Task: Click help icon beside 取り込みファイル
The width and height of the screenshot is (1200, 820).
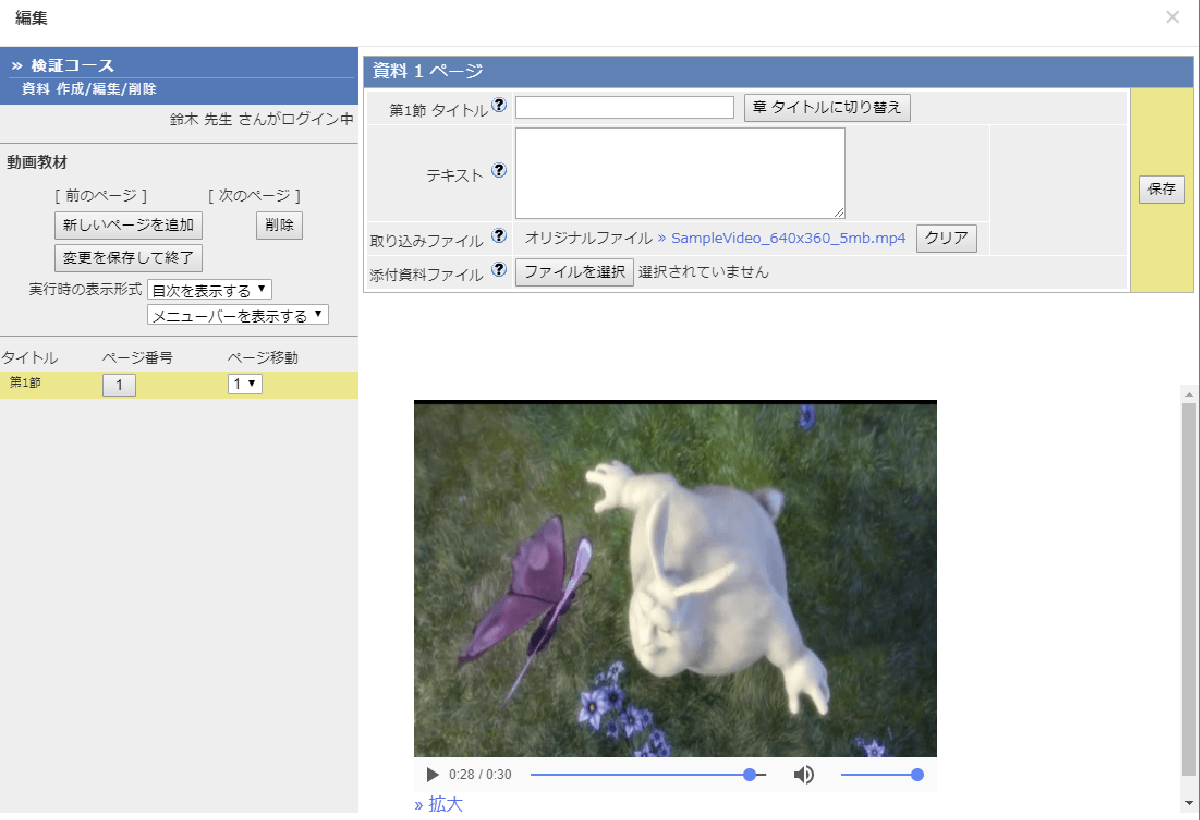Action: [x=499, y=237]
